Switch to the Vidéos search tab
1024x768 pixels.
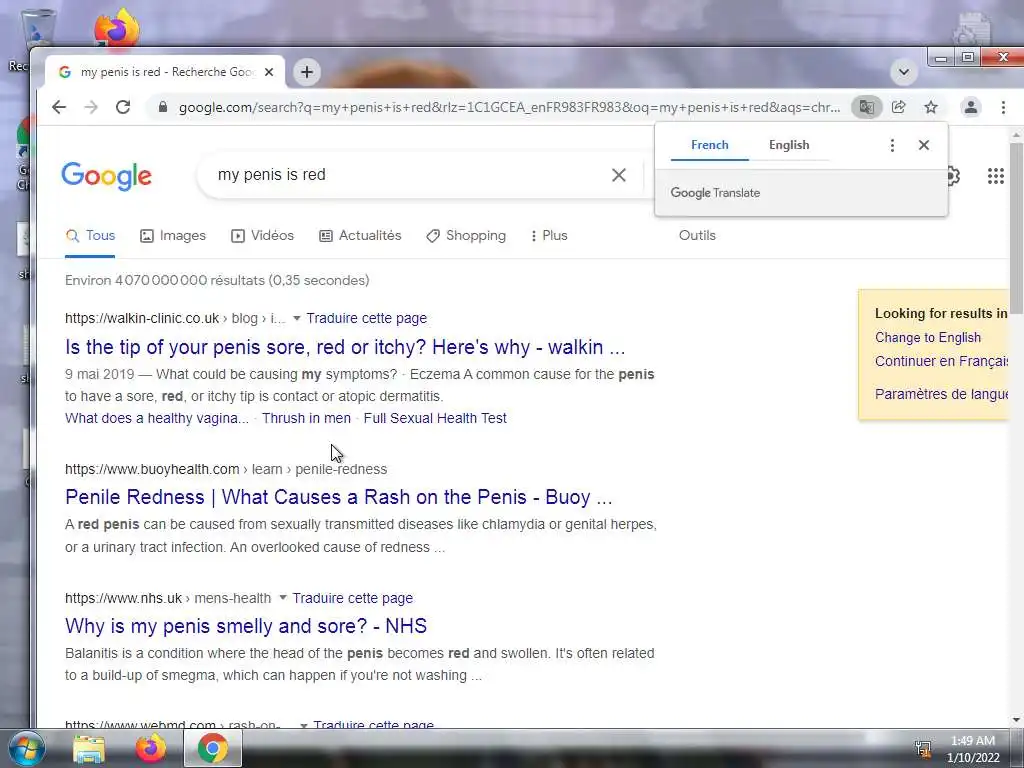[x=263, y=236]
